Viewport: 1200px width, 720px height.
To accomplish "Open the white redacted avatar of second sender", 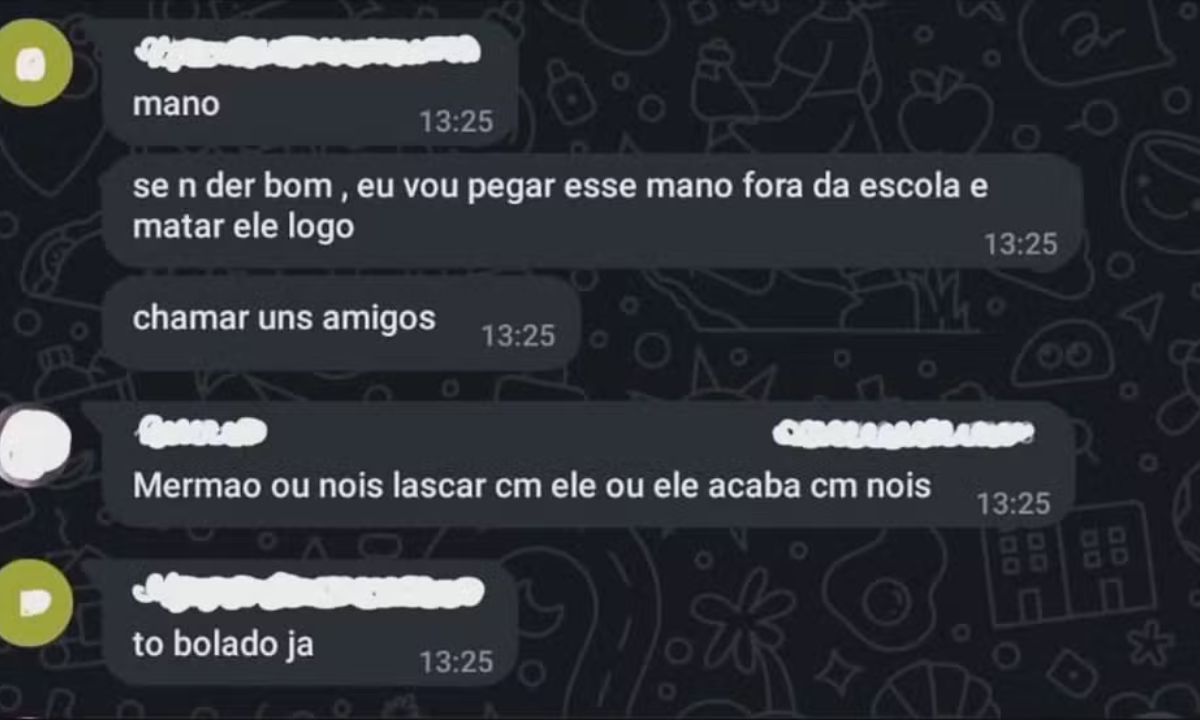I will tap(34, 445).
